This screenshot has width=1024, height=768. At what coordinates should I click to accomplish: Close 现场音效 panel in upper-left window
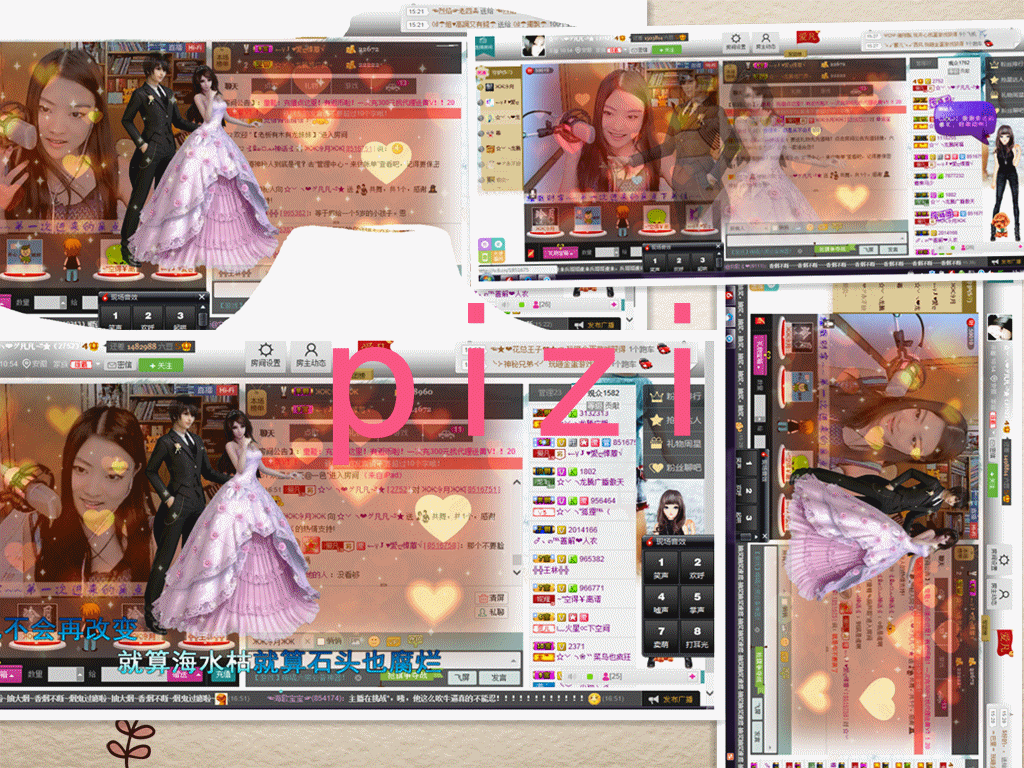click(x=202, y=297)
